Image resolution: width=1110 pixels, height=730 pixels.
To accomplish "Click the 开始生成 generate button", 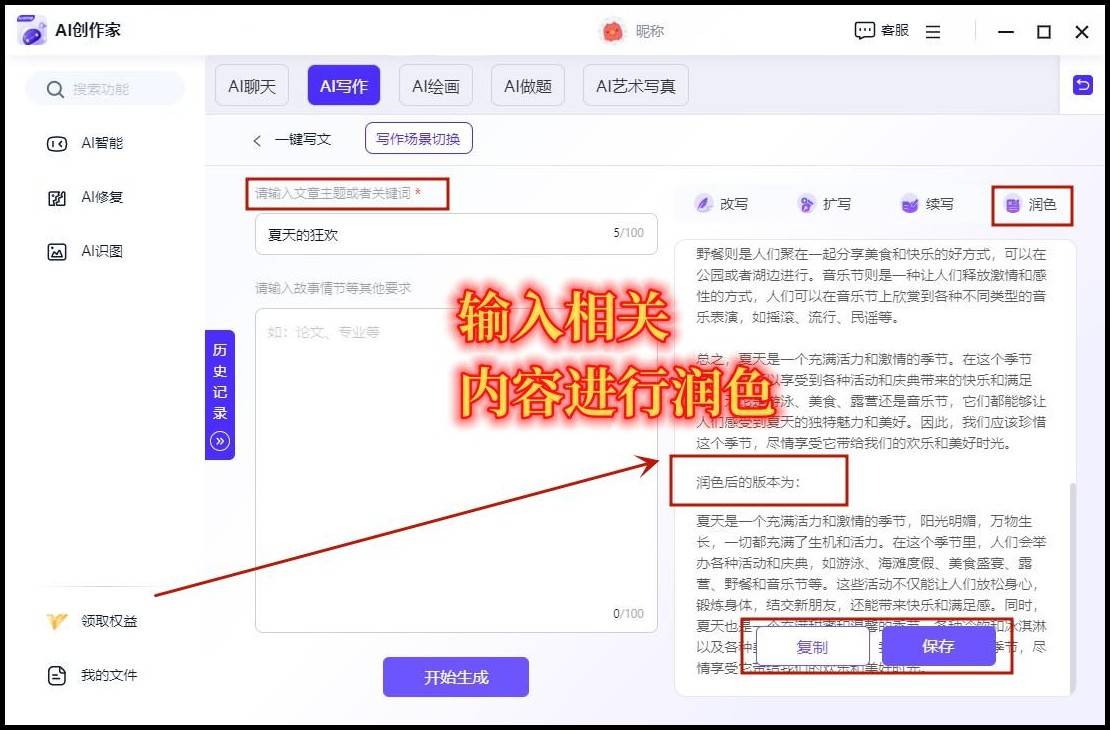I will 455,677.
